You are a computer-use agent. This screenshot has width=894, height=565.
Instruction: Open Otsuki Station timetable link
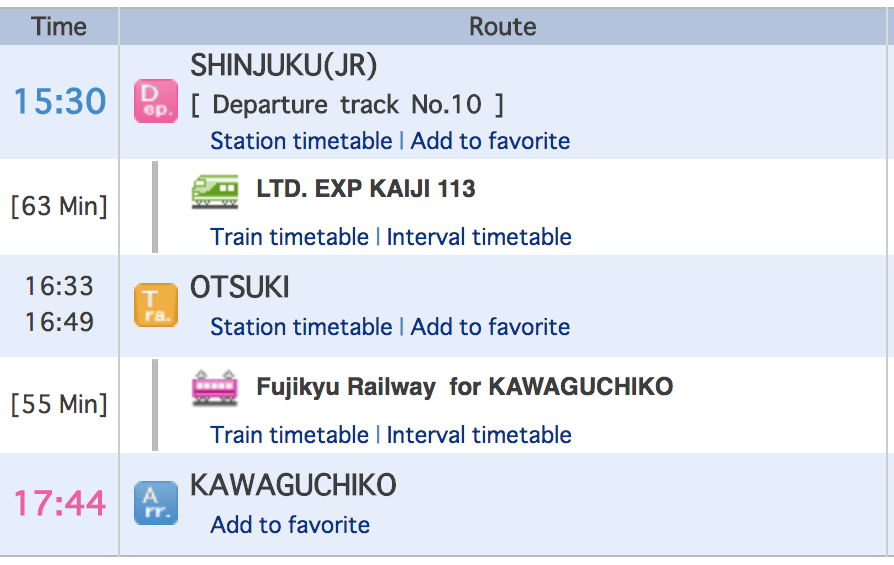tap(301, 327)
